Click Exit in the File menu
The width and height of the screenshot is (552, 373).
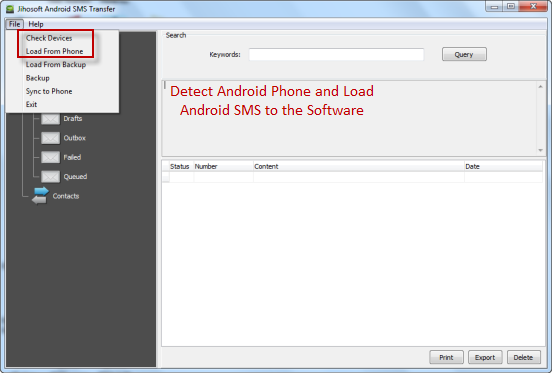31,105
